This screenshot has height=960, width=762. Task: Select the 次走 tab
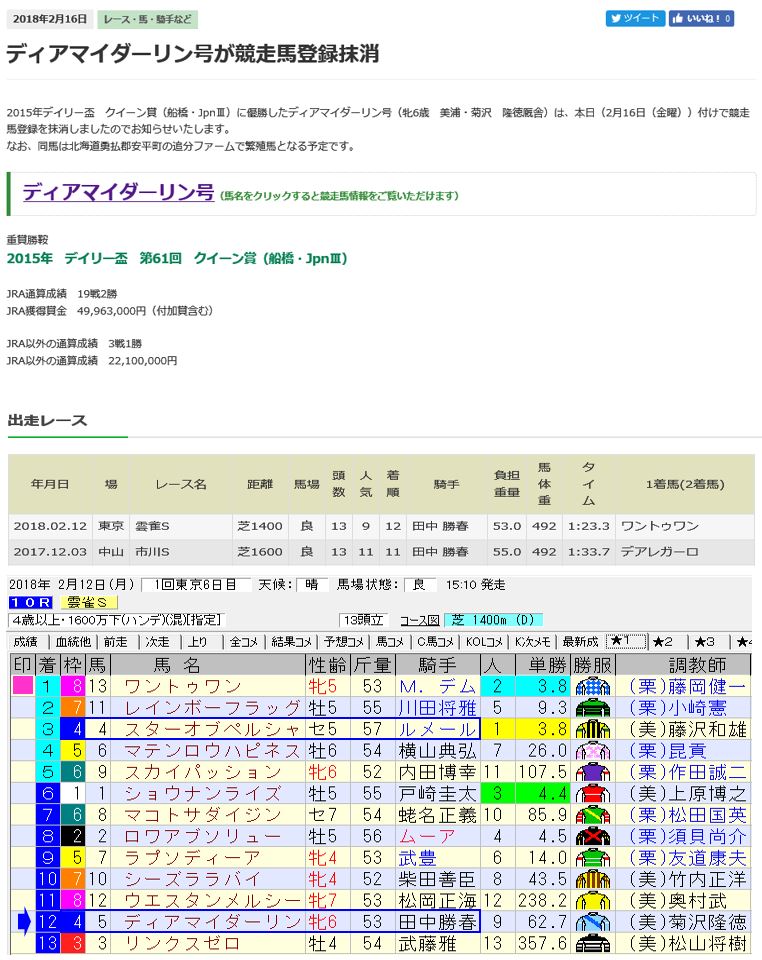[x=157, y=641]
